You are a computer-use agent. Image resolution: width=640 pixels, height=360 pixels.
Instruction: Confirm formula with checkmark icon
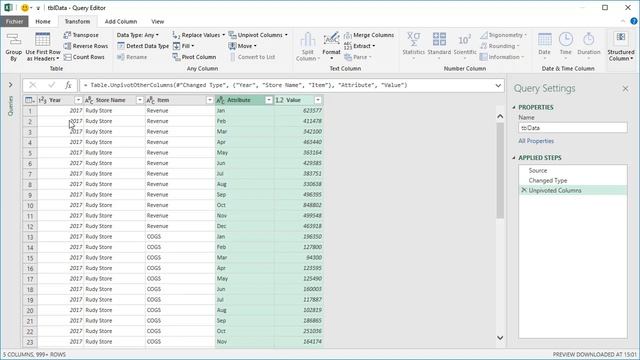[x=51, y=85]
